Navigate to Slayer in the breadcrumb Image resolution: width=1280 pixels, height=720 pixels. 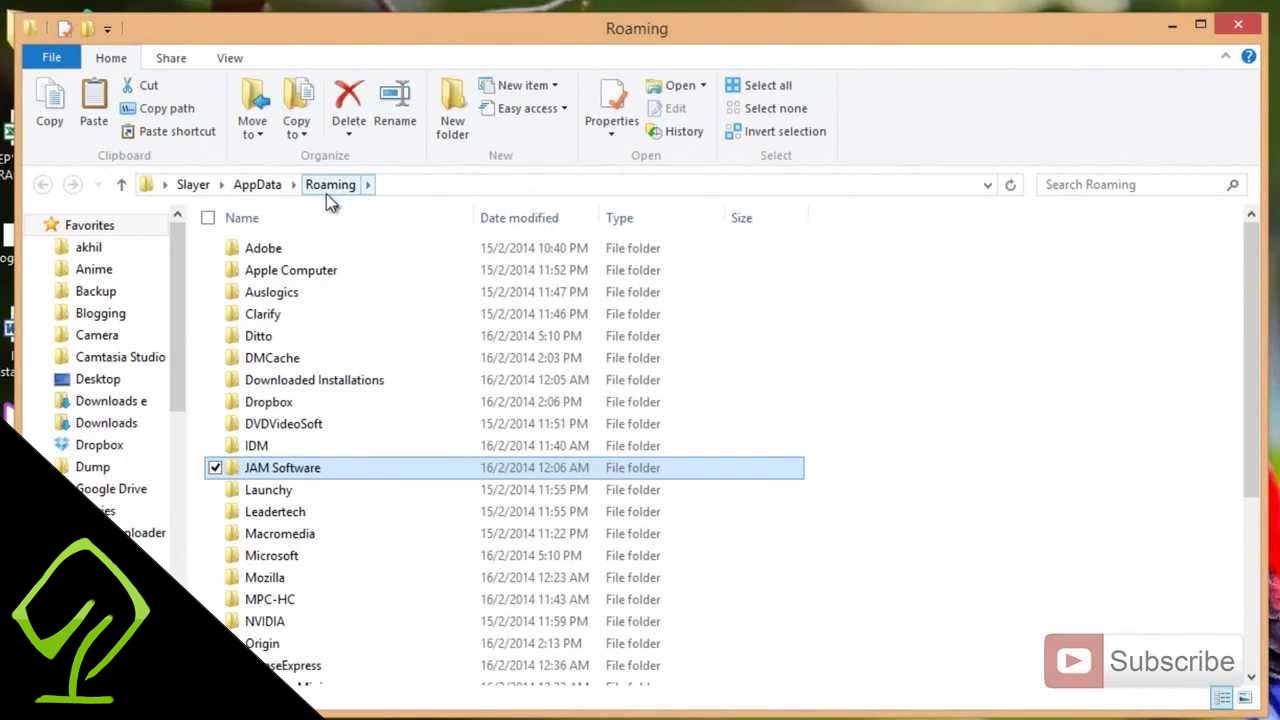tap(193, 184)
